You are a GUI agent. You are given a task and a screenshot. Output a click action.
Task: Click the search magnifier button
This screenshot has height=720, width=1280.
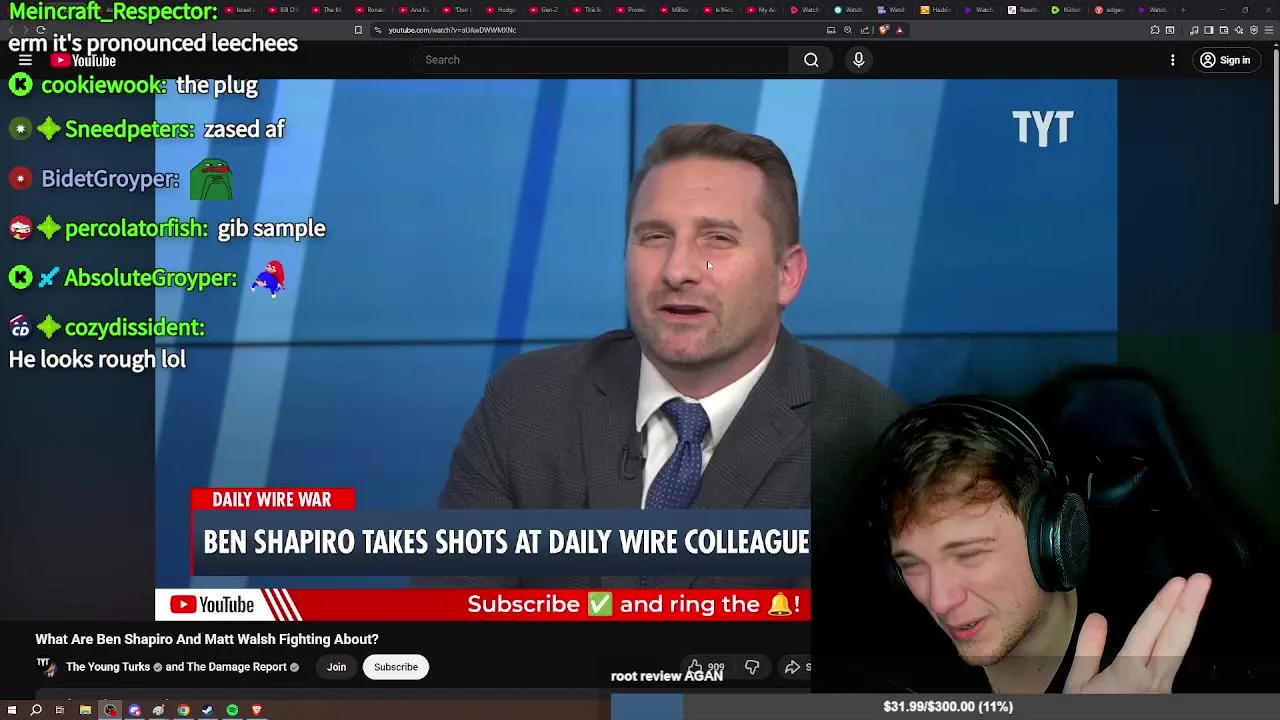tap(811, 60)
